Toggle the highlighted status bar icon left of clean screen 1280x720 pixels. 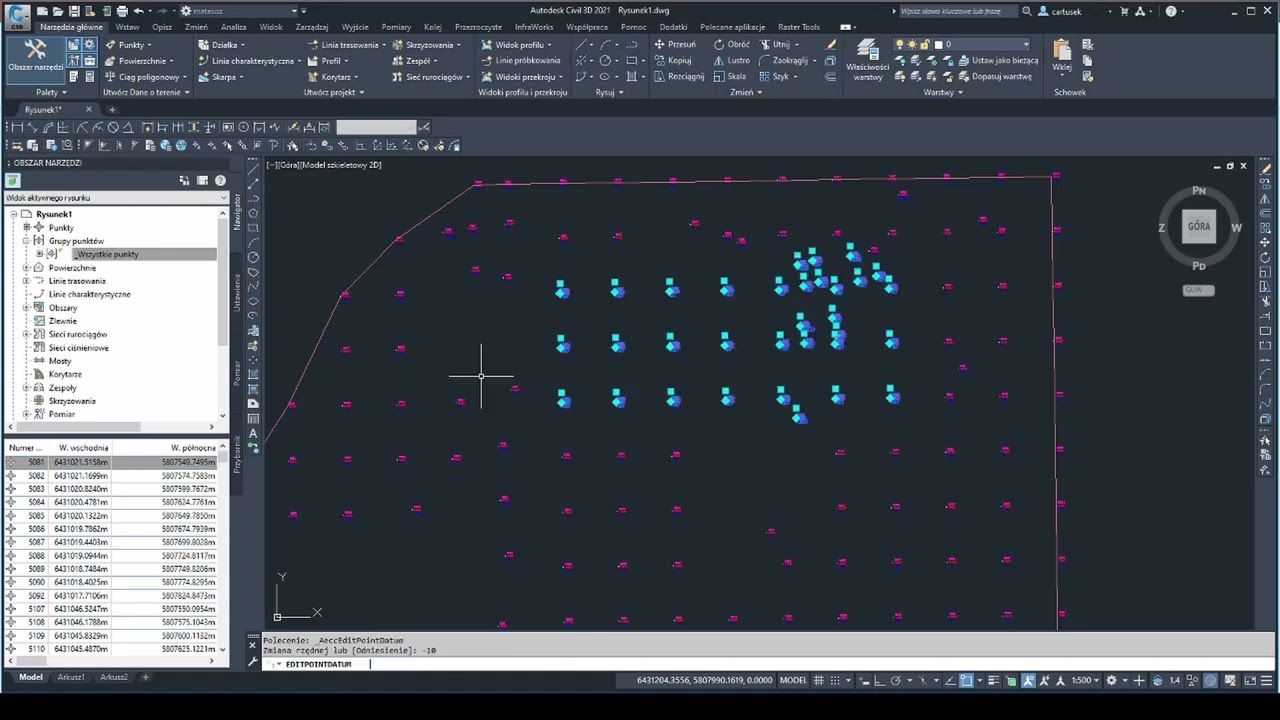click(x=1211, y=680)
